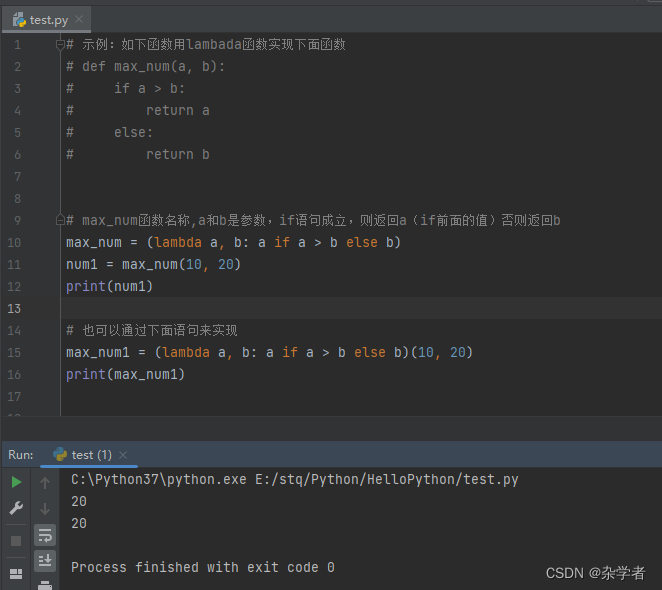Click the '# else:' comment on line 5

109,132
